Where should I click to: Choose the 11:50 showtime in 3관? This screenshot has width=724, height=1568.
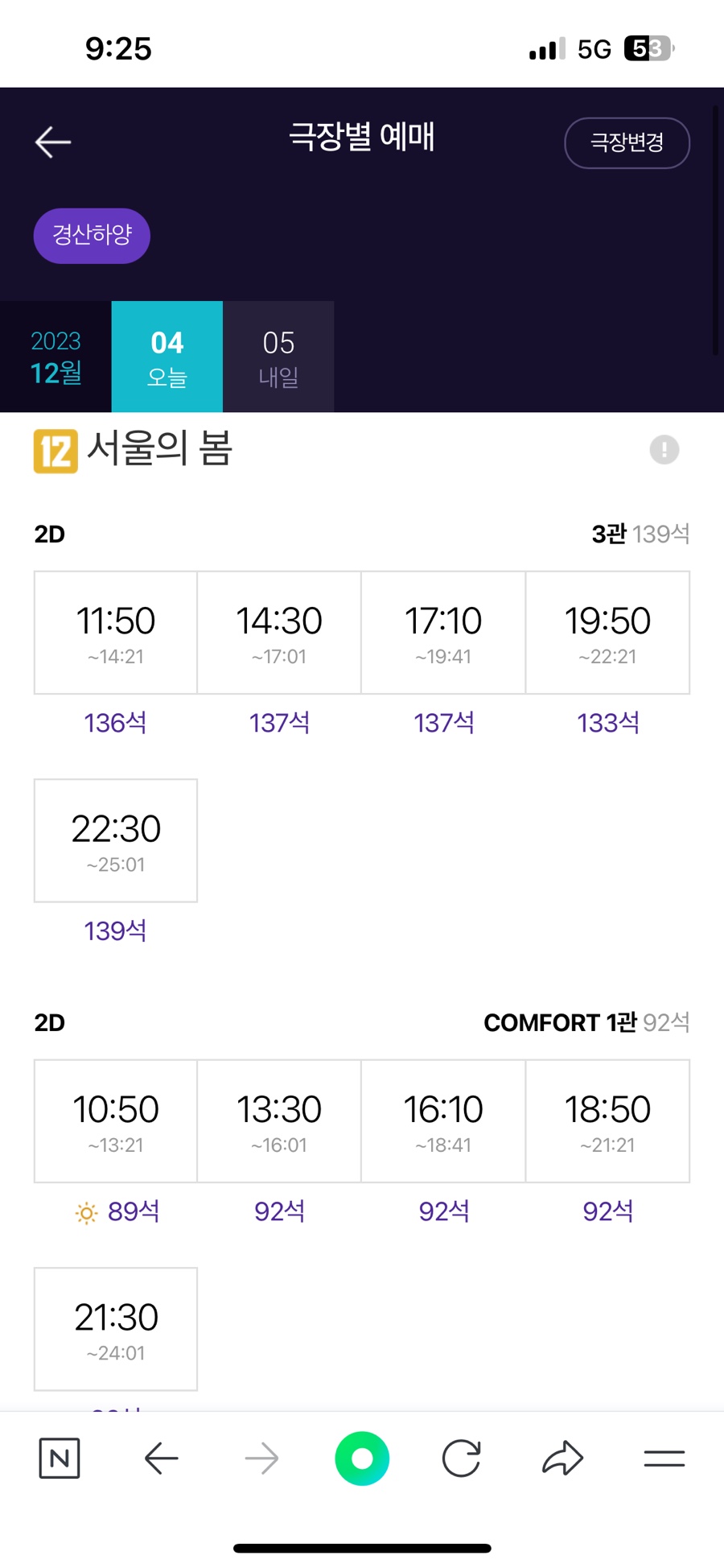pos(116,633)
